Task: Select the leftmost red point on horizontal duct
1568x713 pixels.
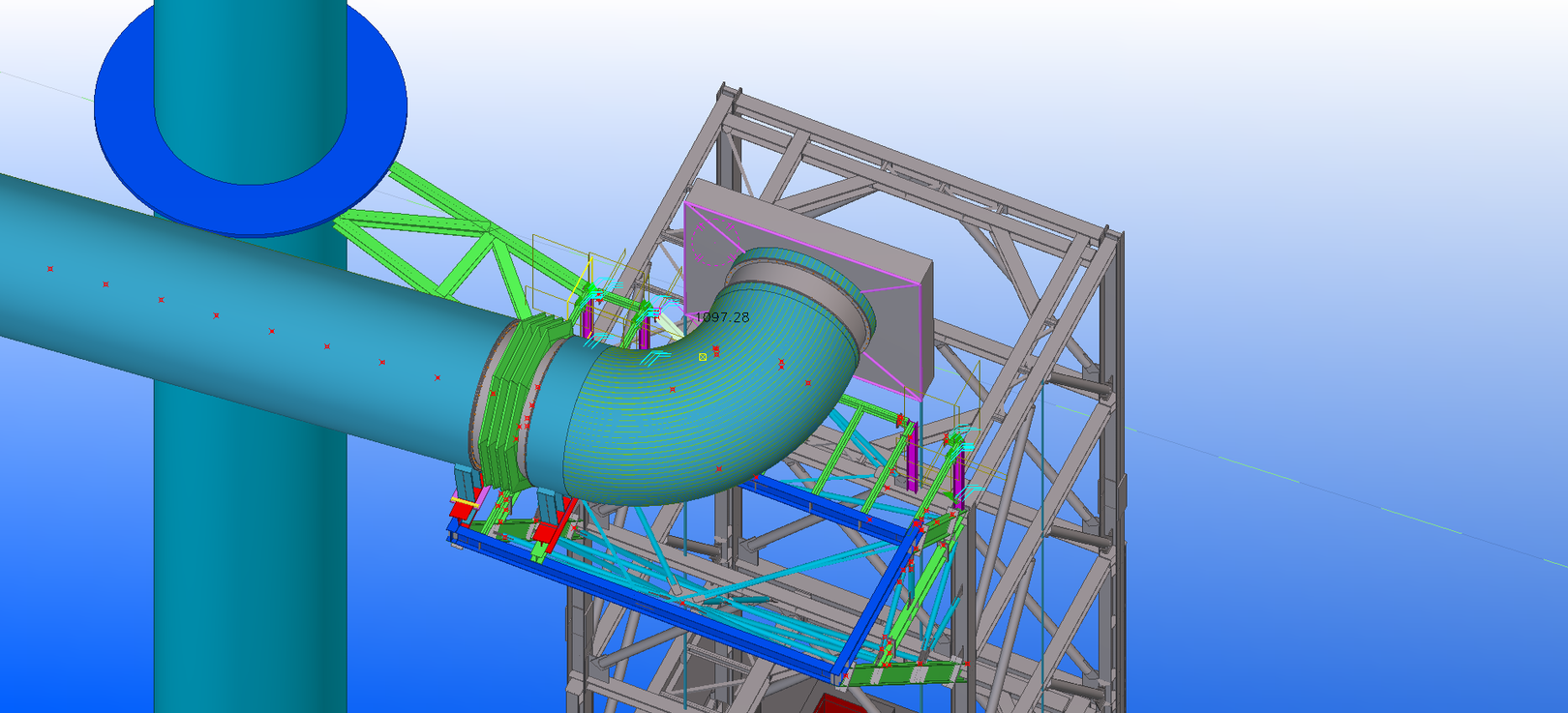Action: (x=50, y=269)
